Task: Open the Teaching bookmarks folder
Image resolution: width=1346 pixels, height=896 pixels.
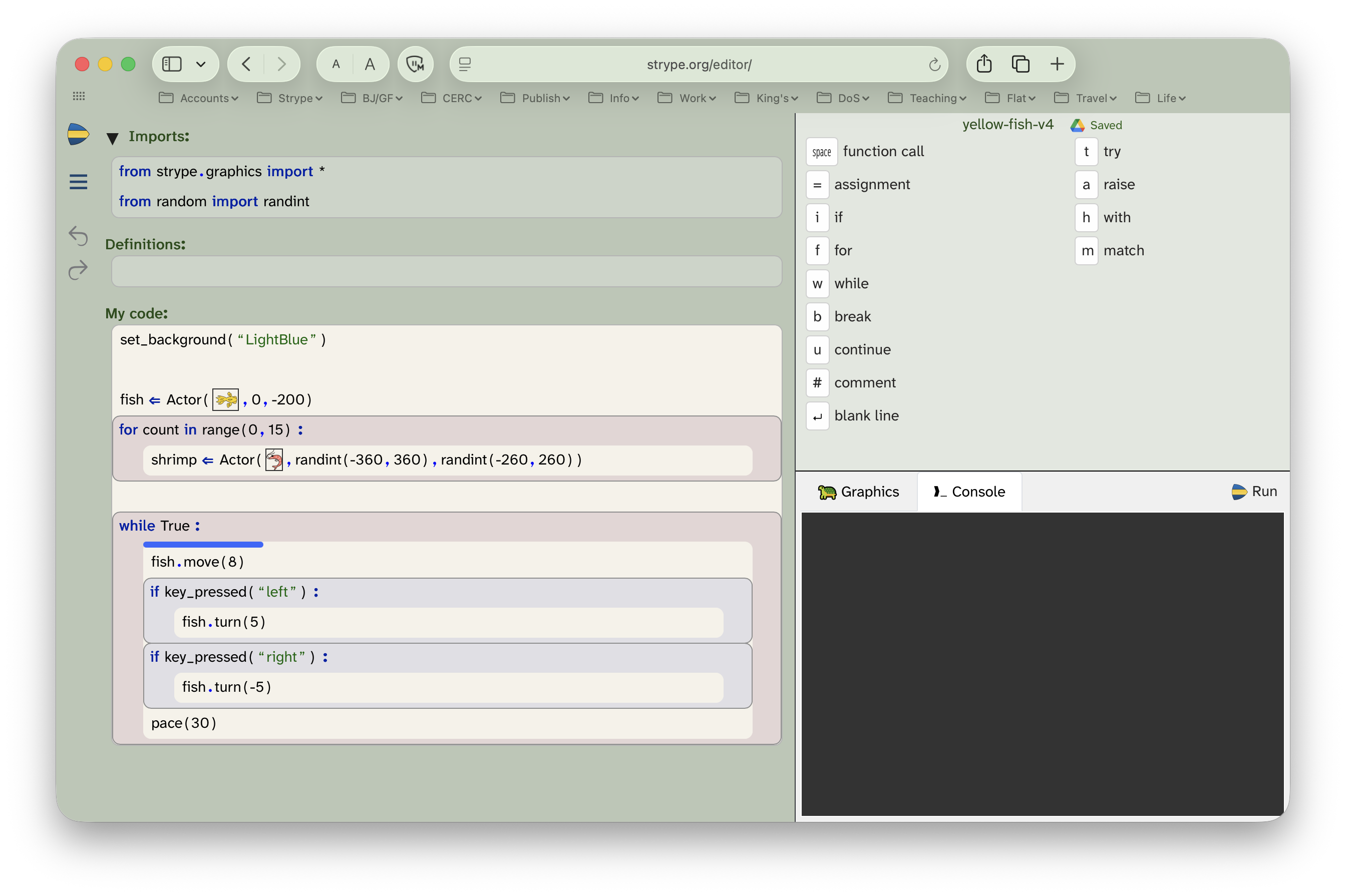Action: tap(927, 98)
